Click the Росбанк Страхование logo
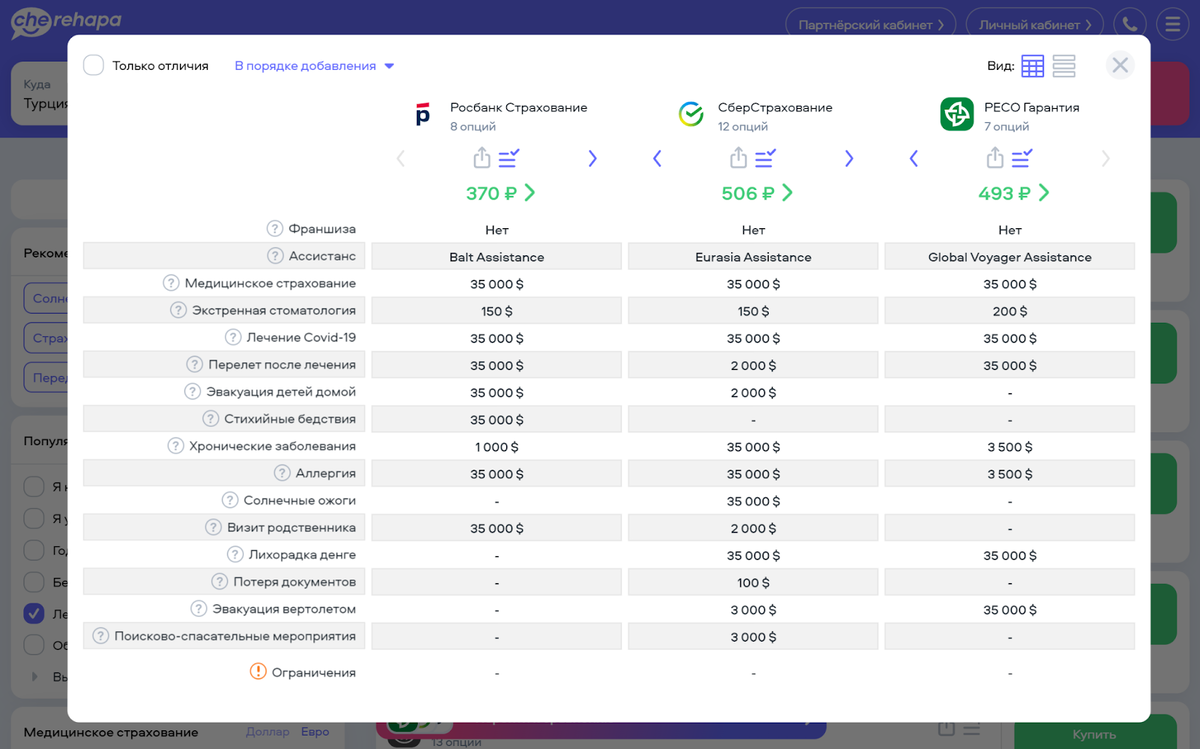The image size is (1200, 749). coord(422,115)
